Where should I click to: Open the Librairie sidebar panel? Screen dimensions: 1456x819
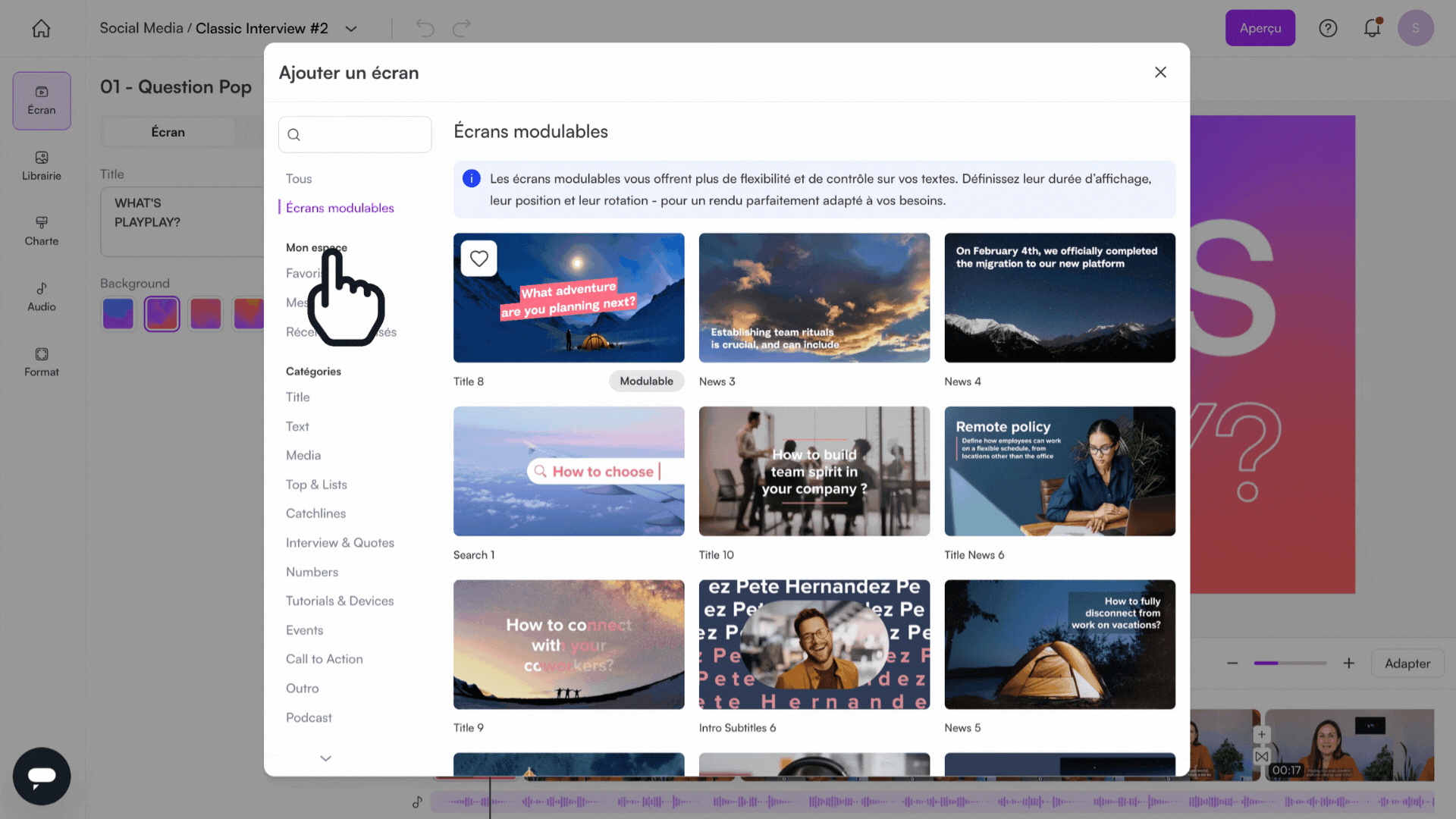pos(41,165)
